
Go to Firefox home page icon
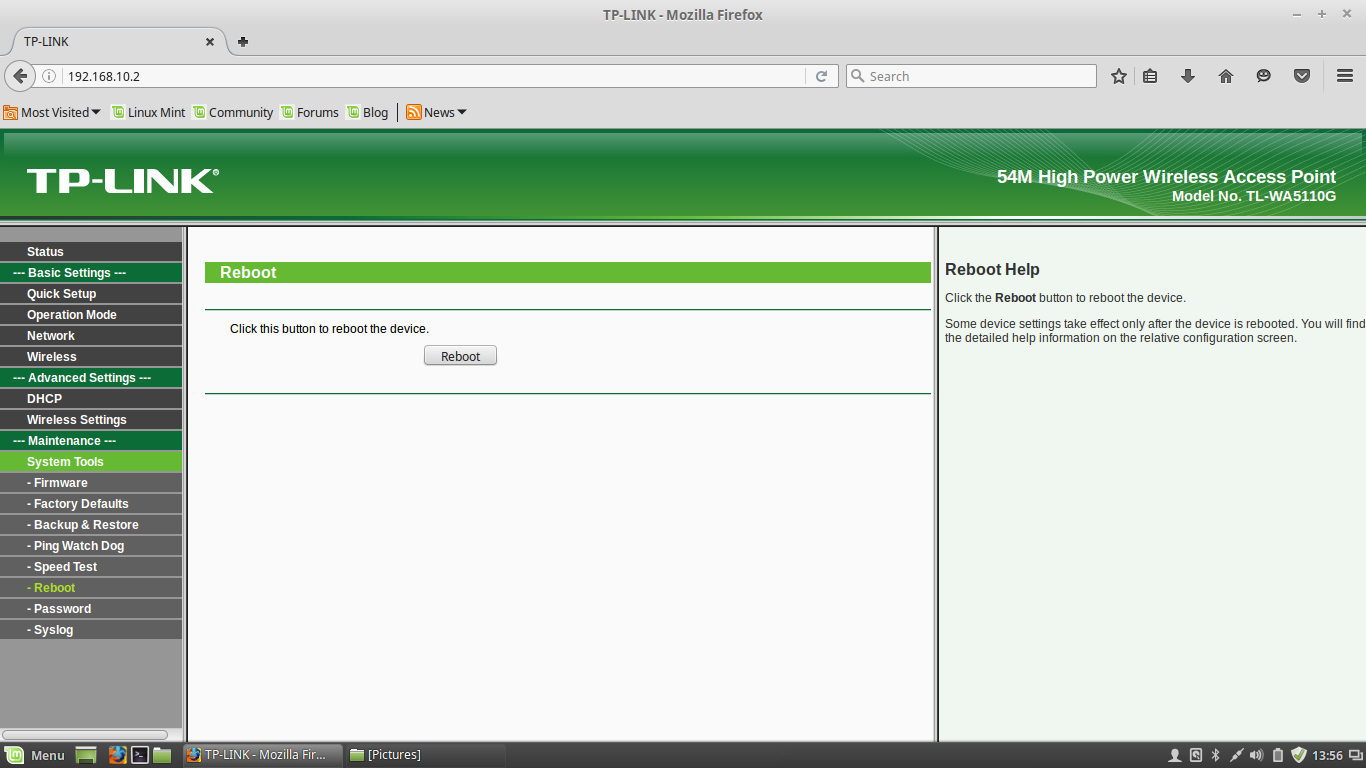tap(1226, 76)
